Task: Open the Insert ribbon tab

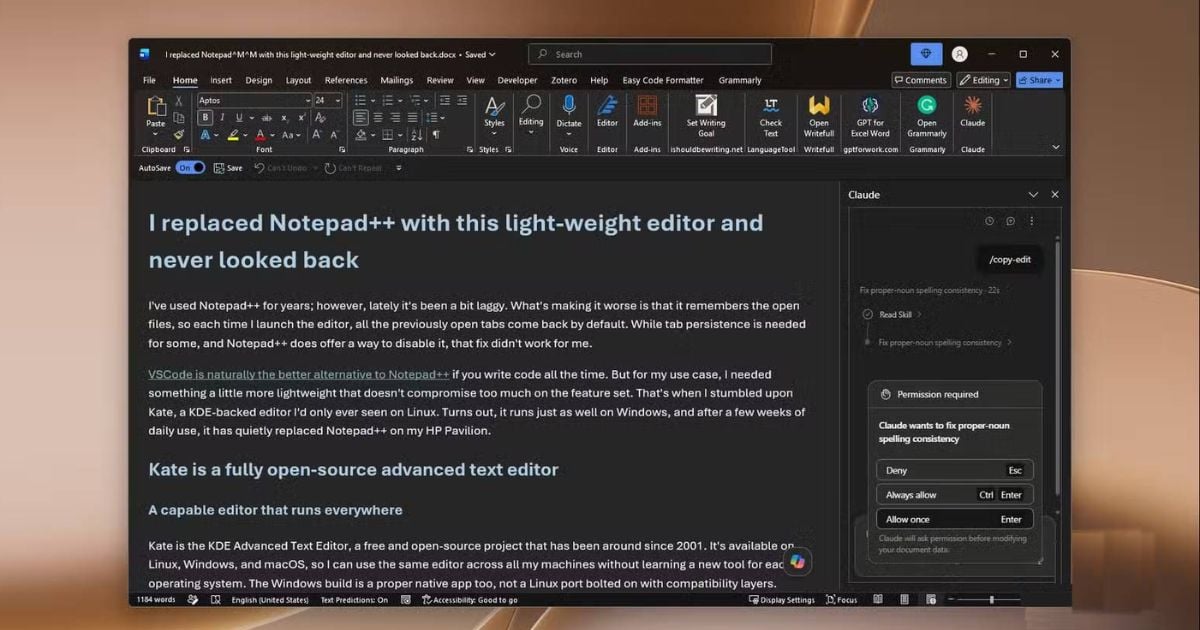Action: pos(221,80)
